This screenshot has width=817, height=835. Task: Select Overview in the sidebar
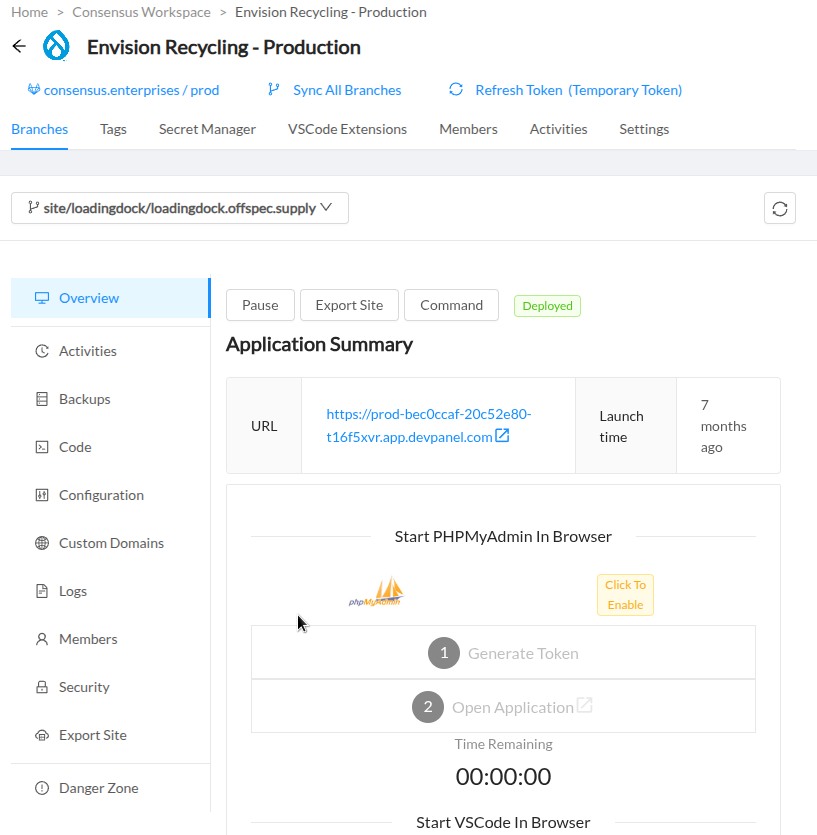click(x=111, y=298)
